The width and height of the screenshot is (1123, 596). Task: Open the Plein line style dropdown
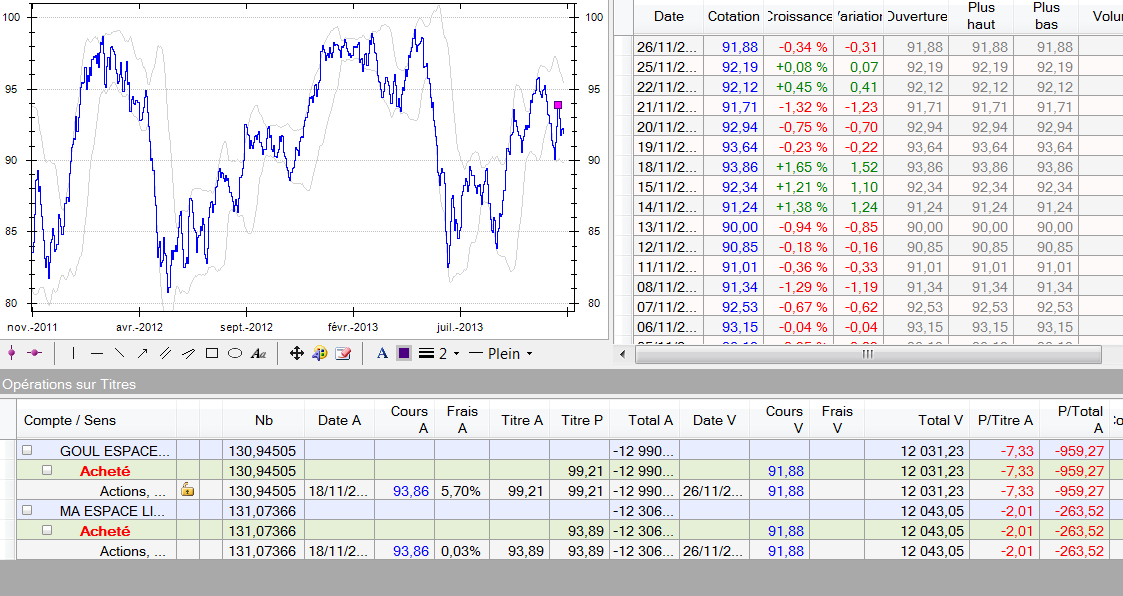(x=500, y=353)
